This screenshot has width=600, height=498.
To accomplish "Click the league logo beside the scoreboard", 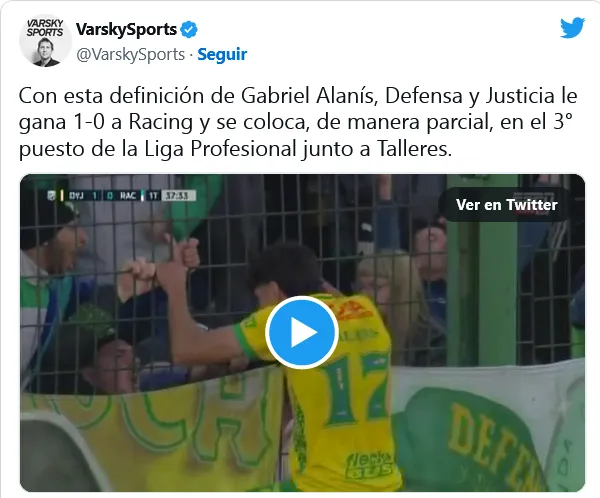I will point(52,196).
